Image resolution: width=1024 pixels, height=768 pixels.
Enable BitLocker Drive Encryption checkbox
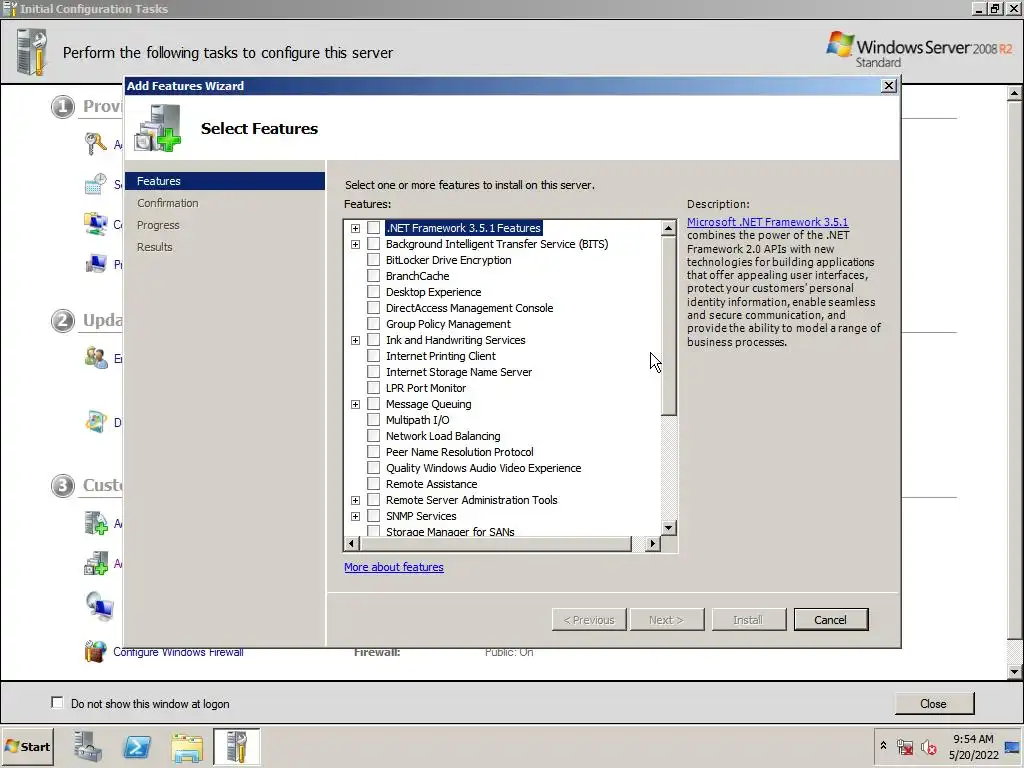pyautogui.click(x=374, y=259)
